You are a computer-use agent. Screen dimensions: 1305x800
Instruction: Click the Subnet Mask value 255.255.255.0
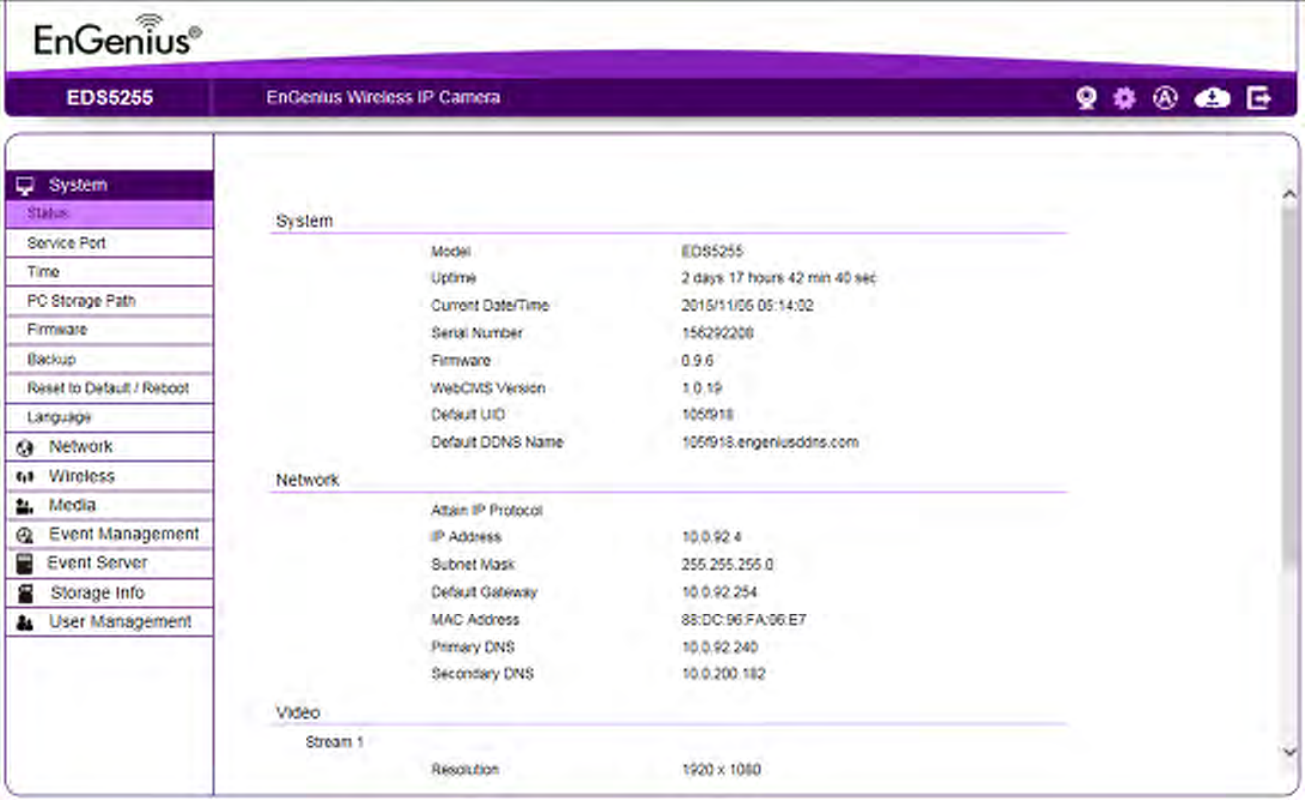coord(727,565)
